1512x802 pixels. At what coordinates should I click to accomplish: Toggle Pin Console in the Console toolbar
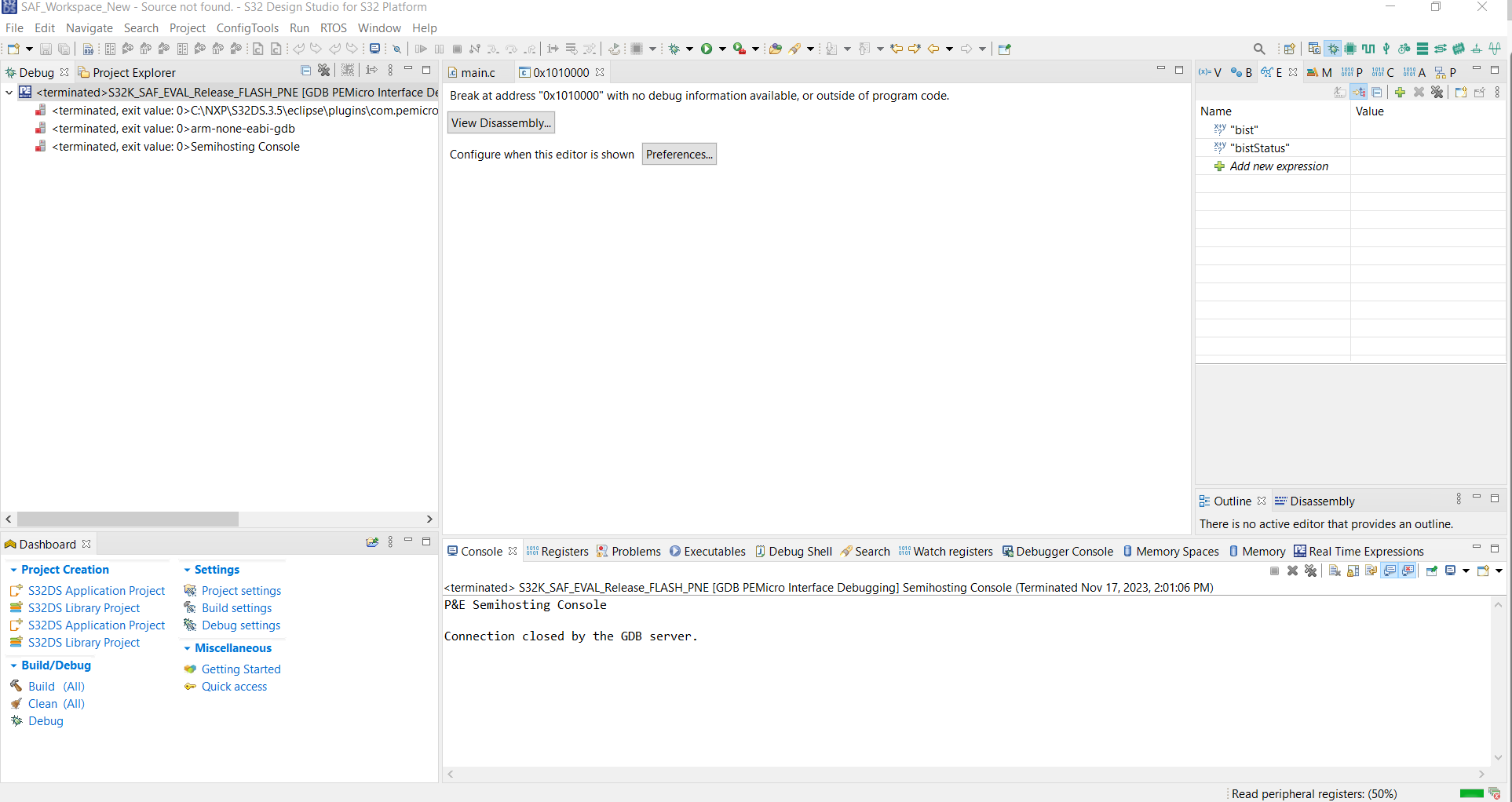1432,571
